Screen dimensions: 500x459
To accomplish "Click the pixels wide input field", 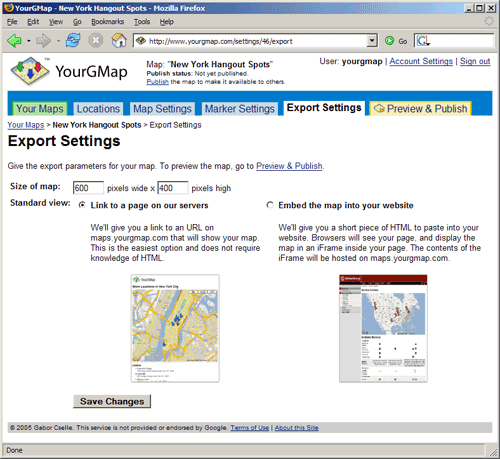I will coord(88,188).
